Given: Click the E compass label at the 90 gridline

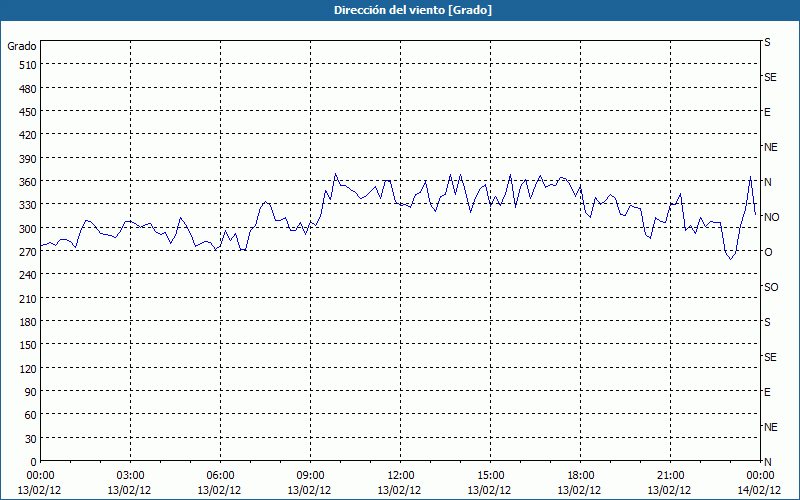Looking at the screenshot, I should (x=767, y=392).
